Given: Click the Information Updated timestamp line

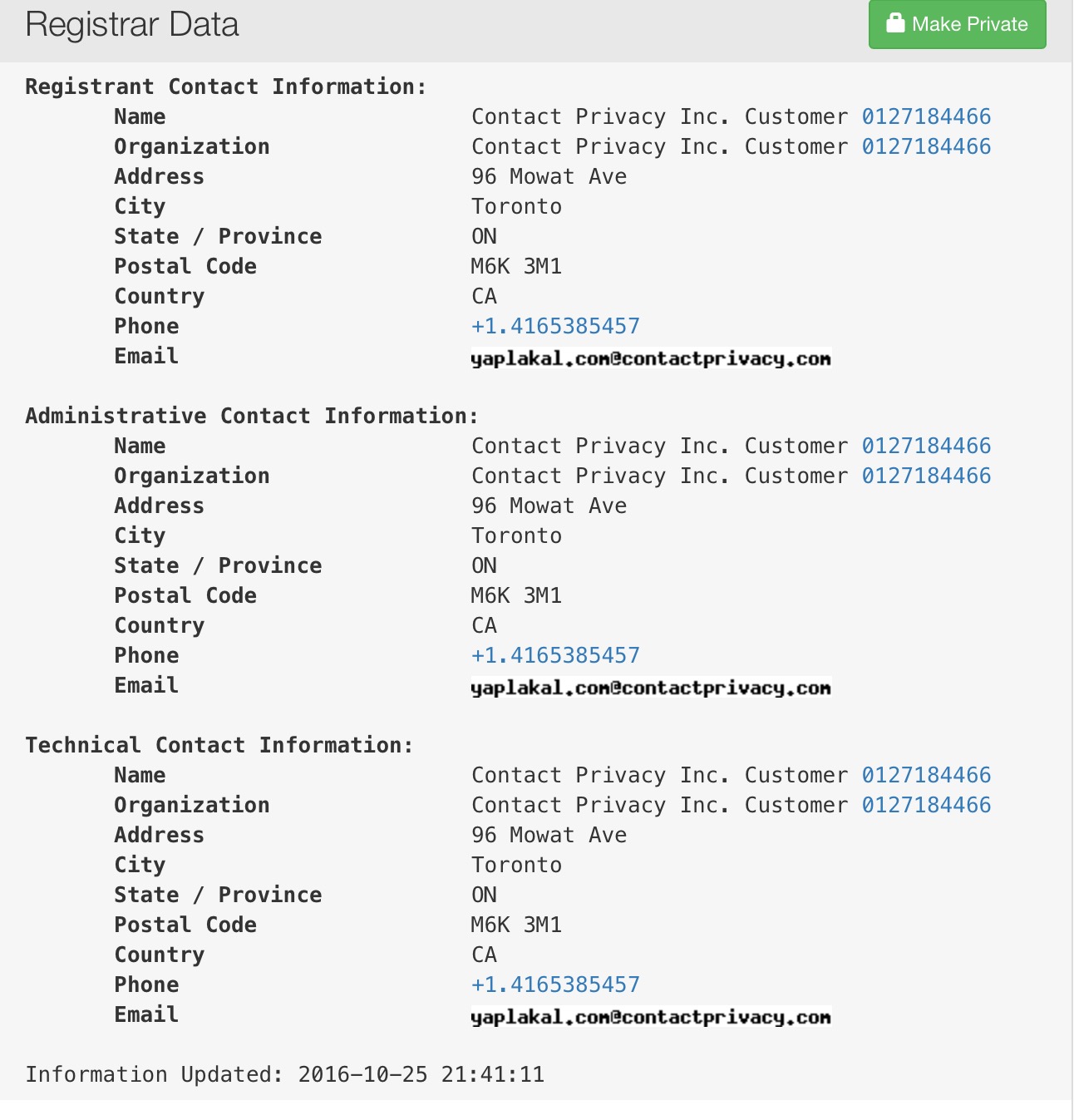Looking at the screenshot, I should click(x=285, y=1074).
